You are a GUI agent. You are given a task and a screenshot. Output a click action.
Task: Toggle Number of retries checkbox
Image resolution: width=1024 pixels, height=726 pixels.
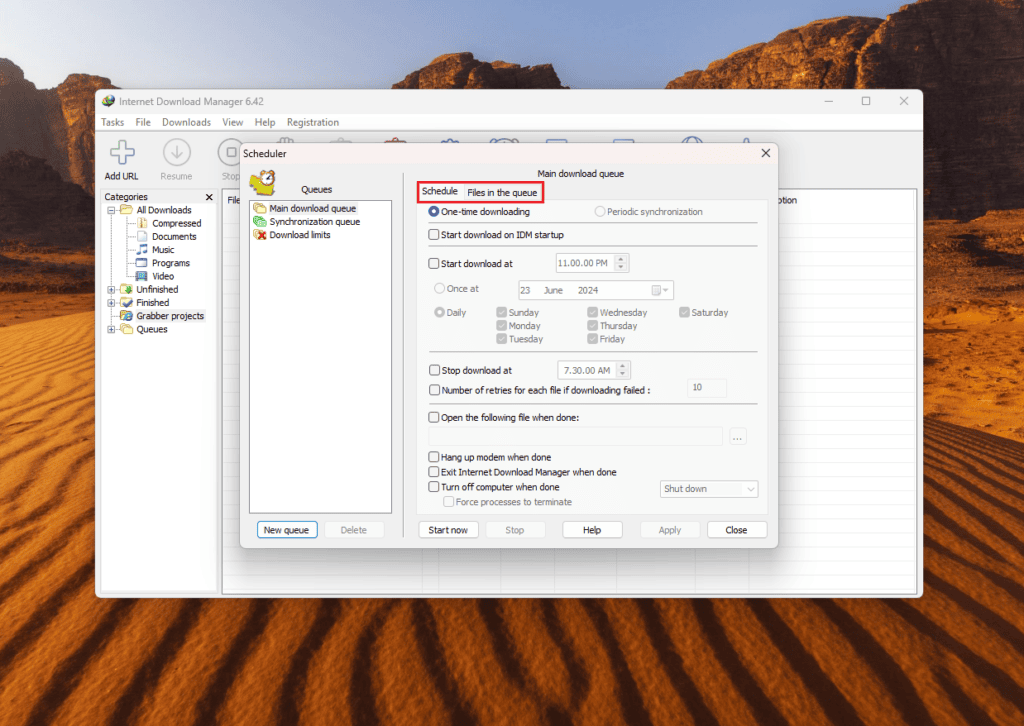tap(434, 390)
